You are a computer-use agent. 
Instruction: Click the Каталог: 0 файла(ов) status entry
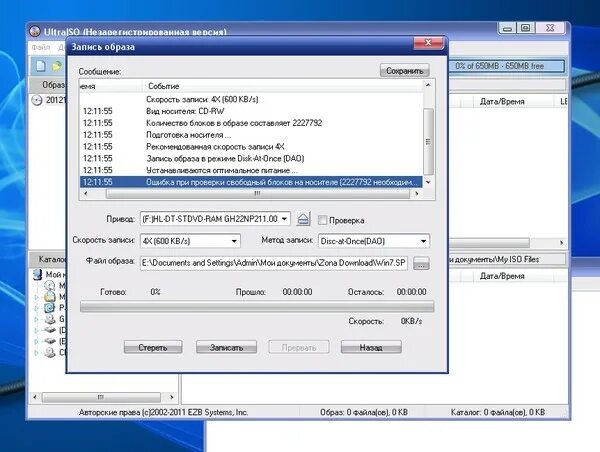tap(497, 412)
